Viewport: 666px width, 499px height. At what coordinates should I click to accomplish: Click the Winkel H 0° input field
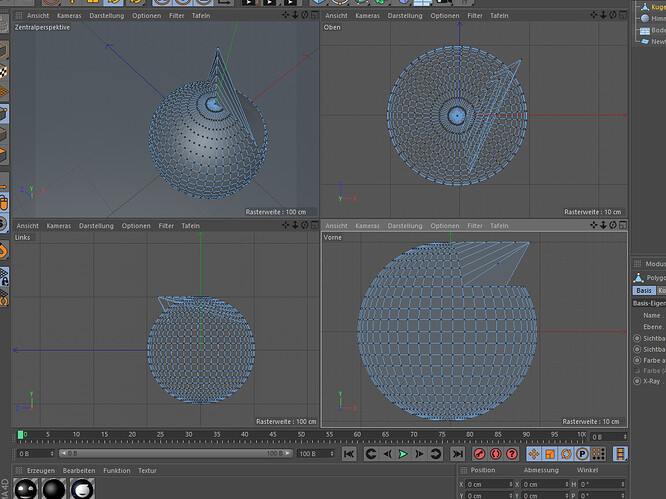pyautogui.click(x=602, y=484)
